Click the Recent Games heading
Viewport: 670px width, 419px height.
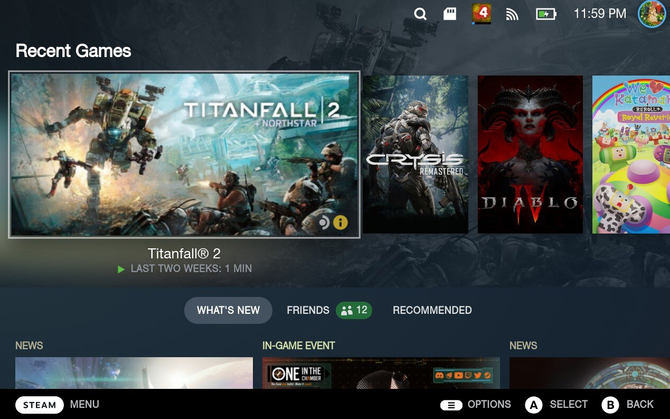coord(73,51)
